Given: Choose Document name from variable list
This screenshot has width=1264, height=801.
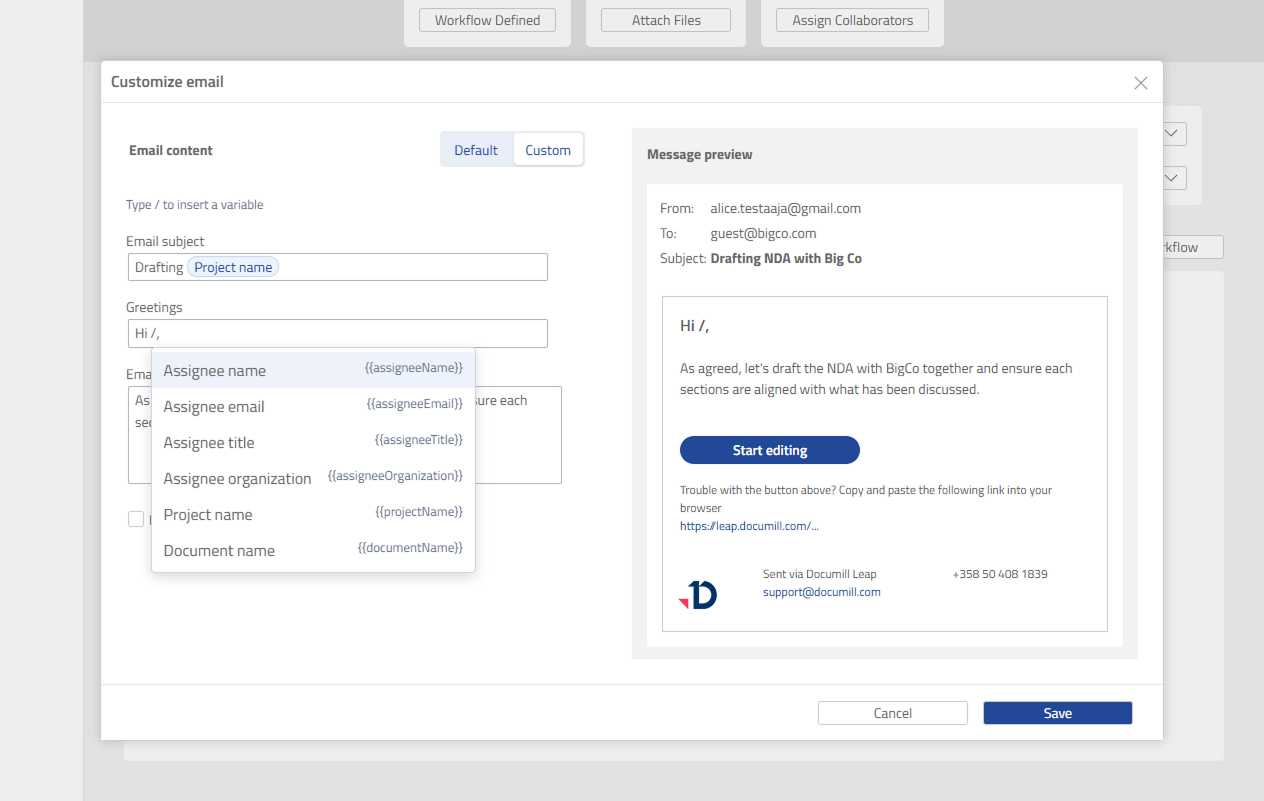Looking at the screenshot, I should click(313, 550).
